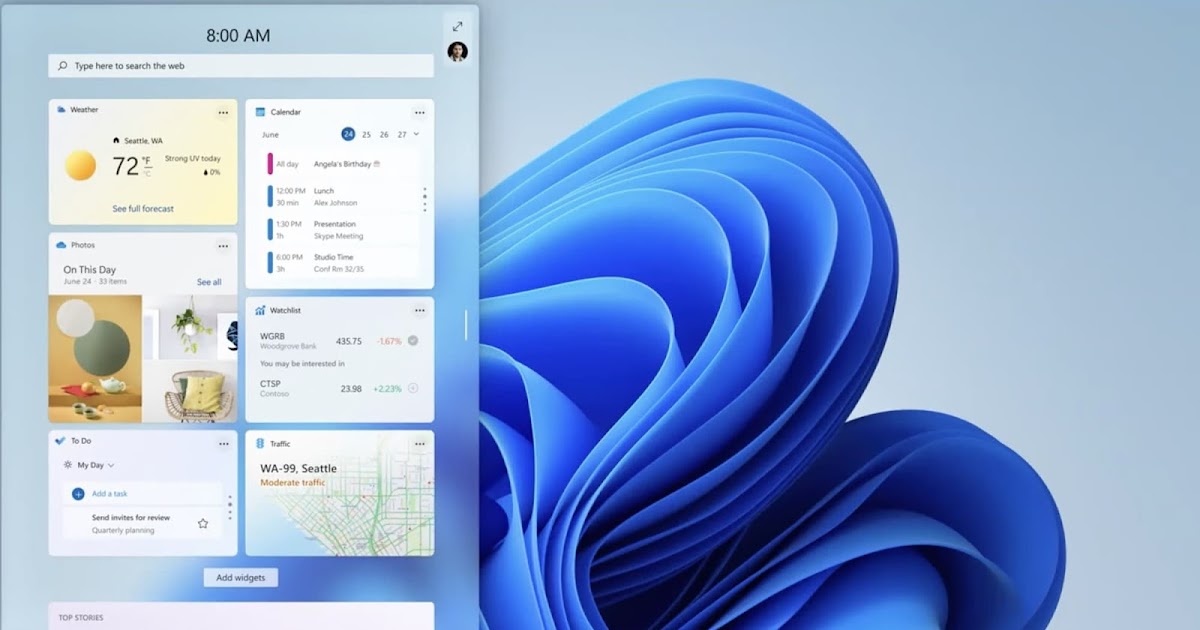The width and height of the screenshot is (1200, 630).
Task: Open See full forecast
Action: click(141, 209)
